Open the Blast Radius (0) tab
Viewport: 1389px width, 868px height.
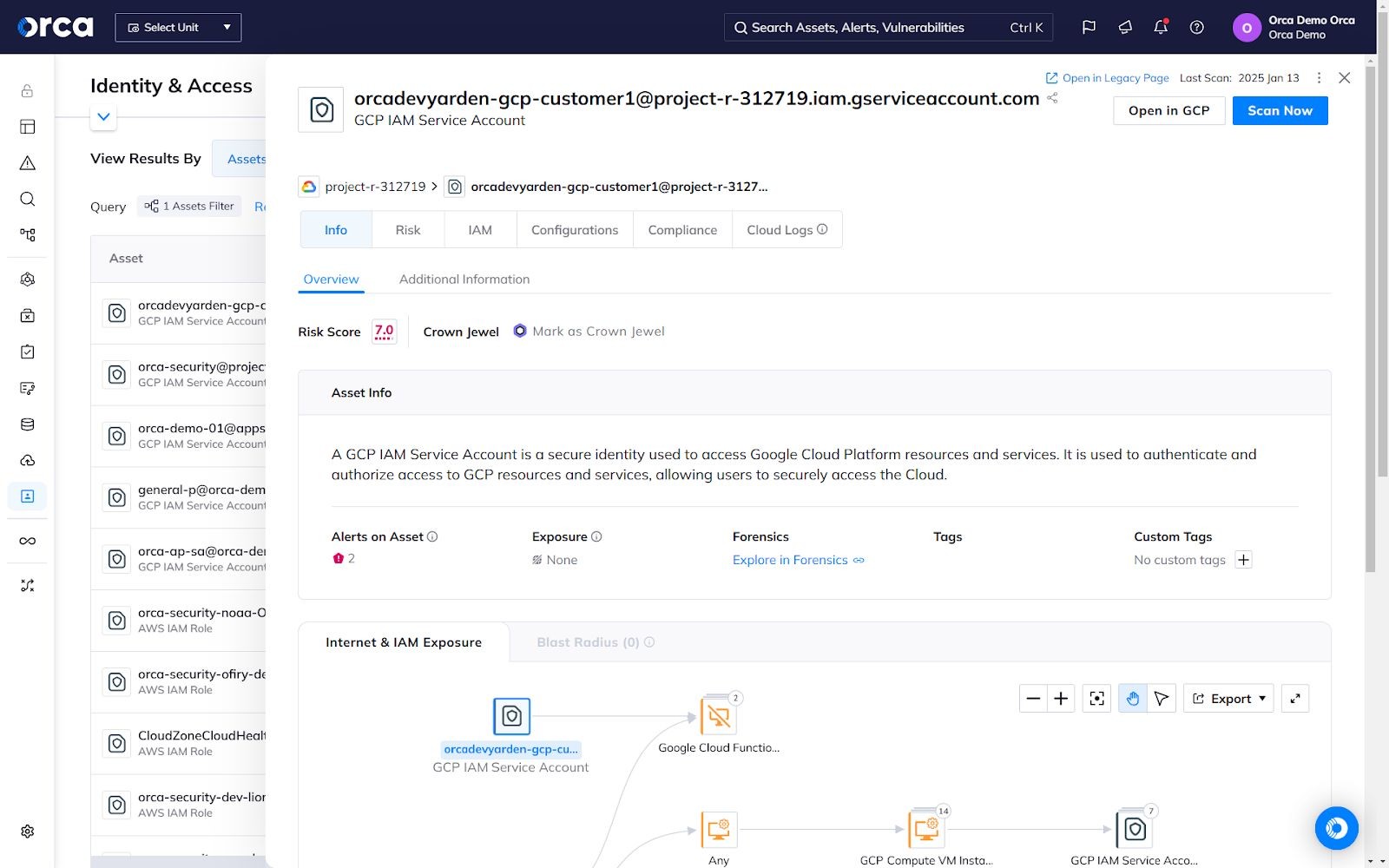pos(596,642)
